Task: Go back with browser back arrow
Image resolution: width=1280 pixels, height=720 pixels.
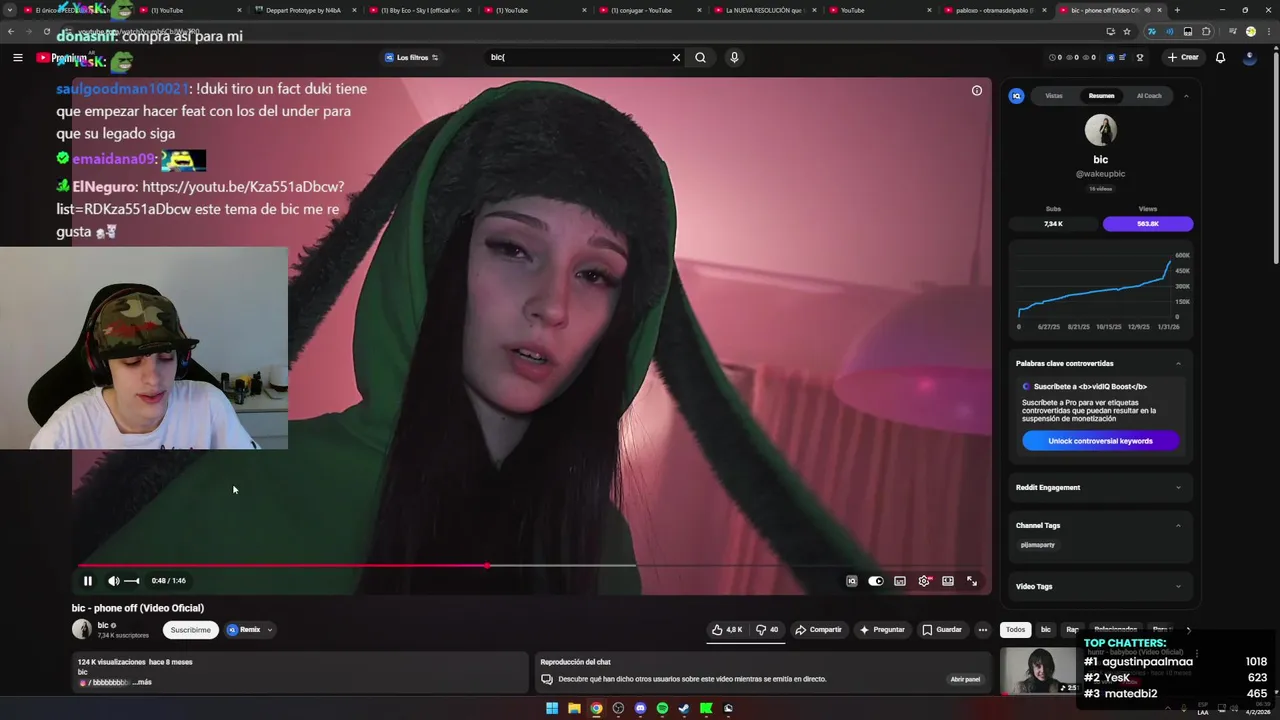Action: (x=11, y=32)
